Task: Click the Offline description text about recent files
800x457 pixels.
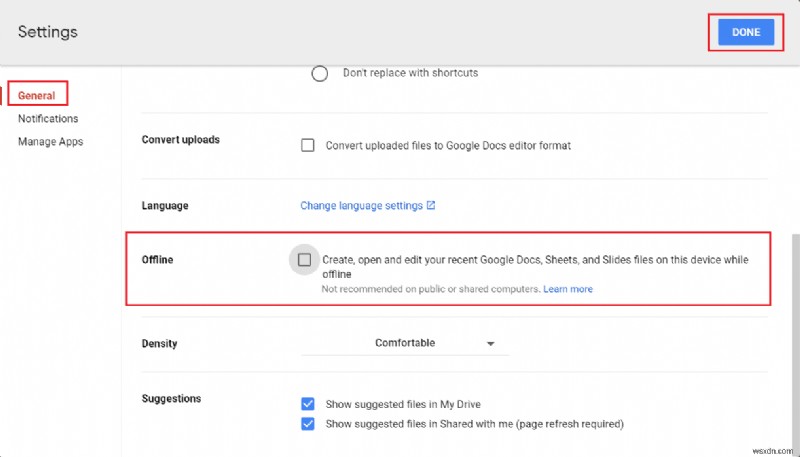Action: coord(535,260)
